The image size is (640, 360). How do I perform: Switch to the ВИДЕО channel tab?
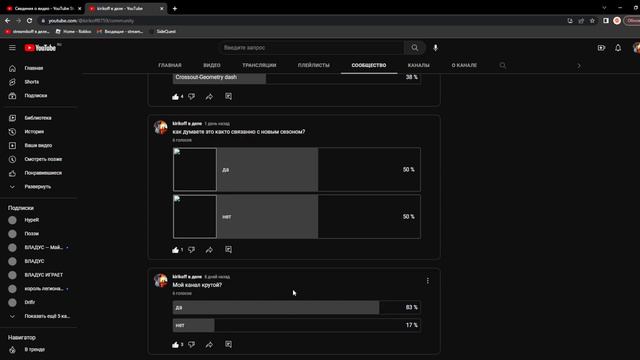(212, 65)
